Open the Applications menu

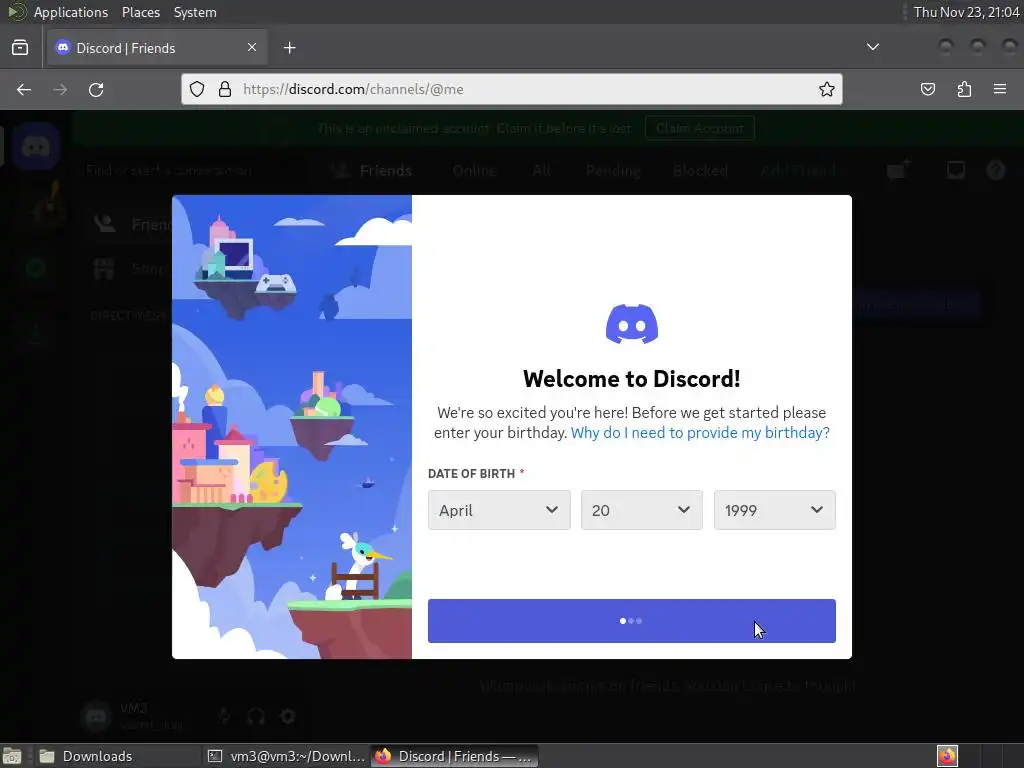(71, 12)
